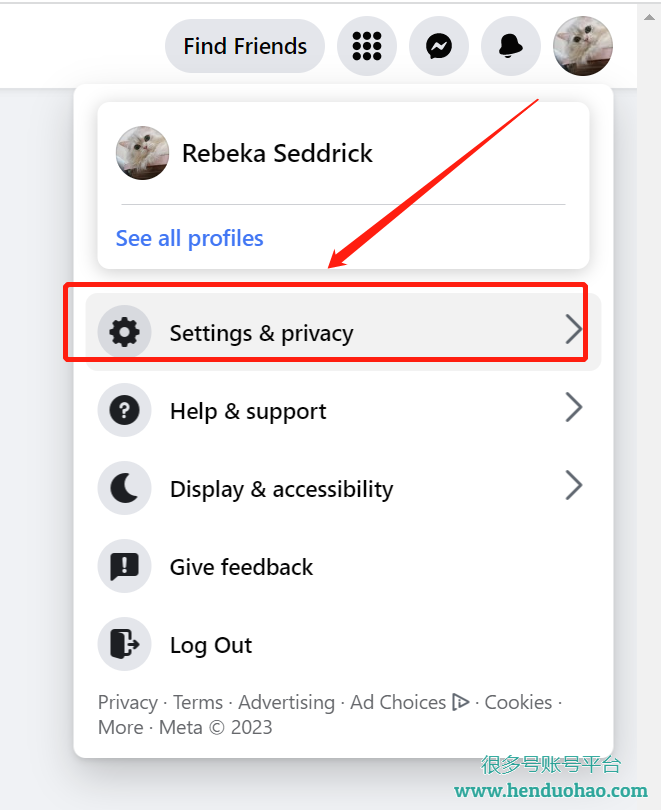Click the Log Out door icon
The height and width of the screenshot is (810, 661).
click(124, 644)
